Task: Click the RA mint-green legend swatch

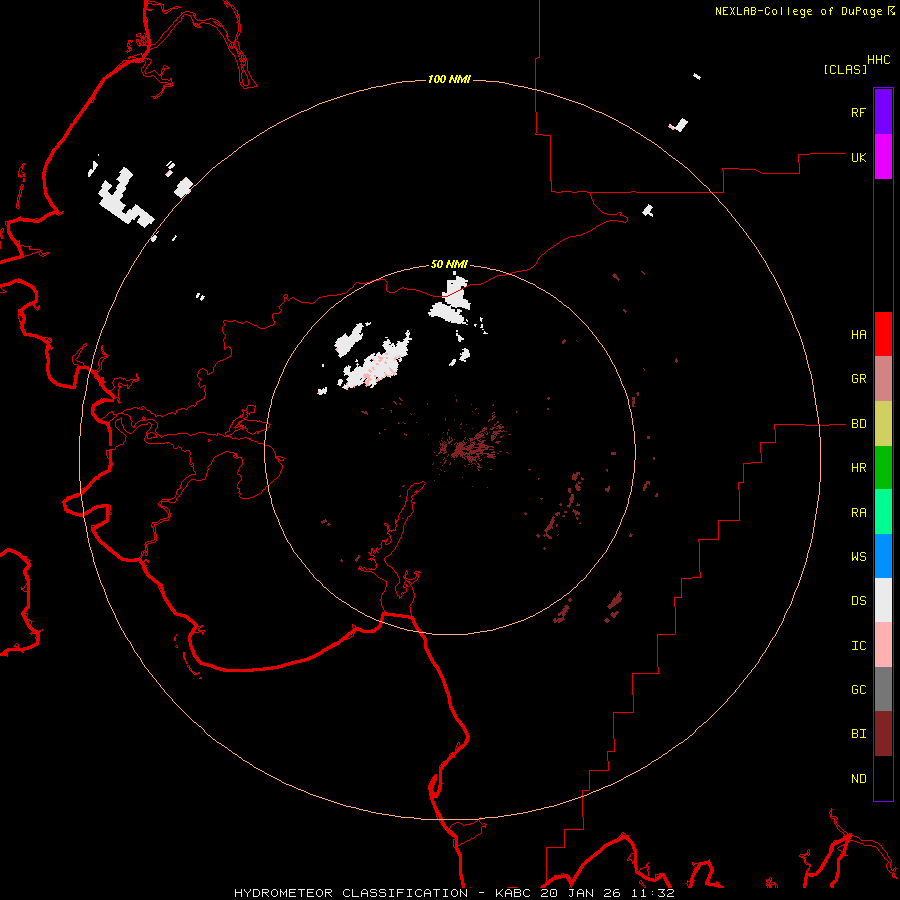Action: 883,512
